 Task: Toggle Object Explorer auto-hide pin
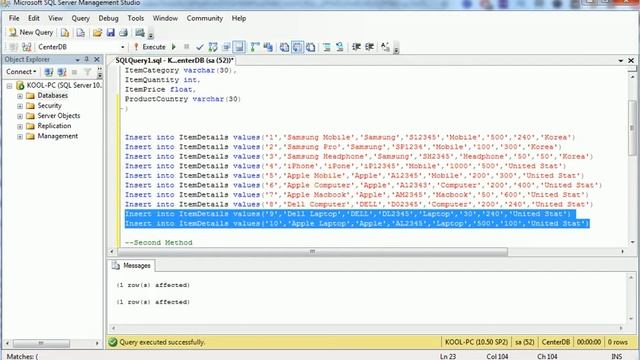(87, 60)
